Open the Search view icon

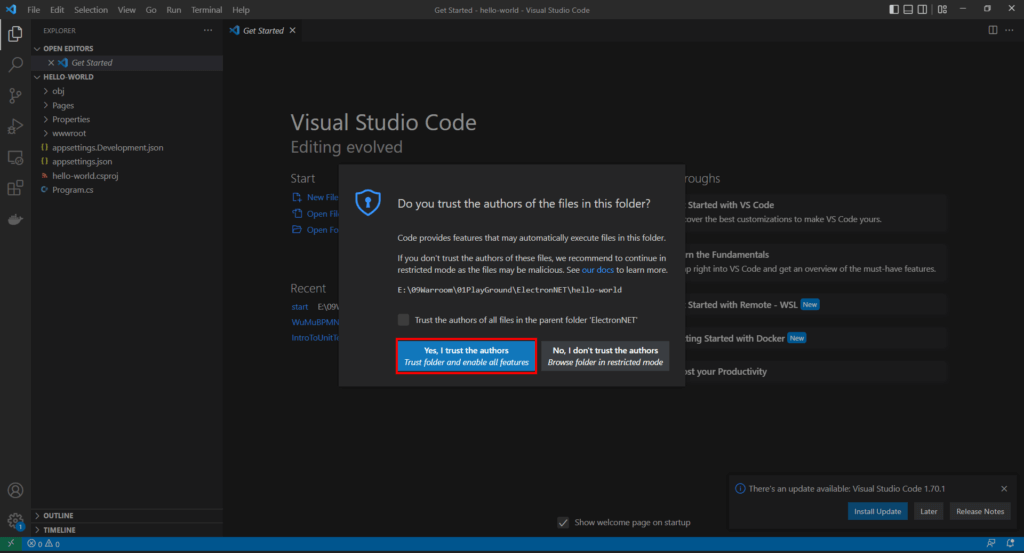coord(15,64)
